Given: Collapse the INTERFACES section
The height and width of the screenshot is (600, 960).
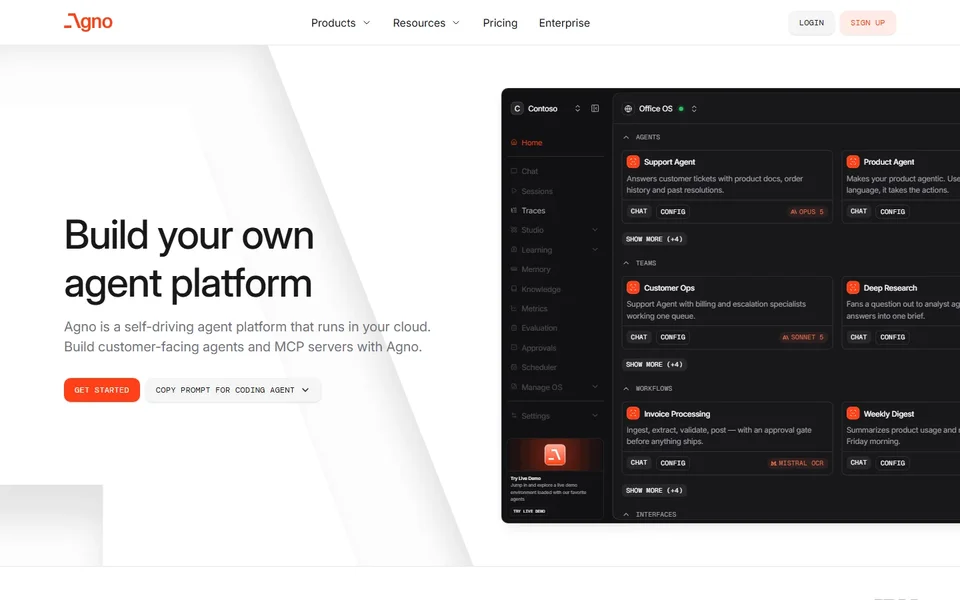Looking at the screenshot, I should [x=626, y=515].
